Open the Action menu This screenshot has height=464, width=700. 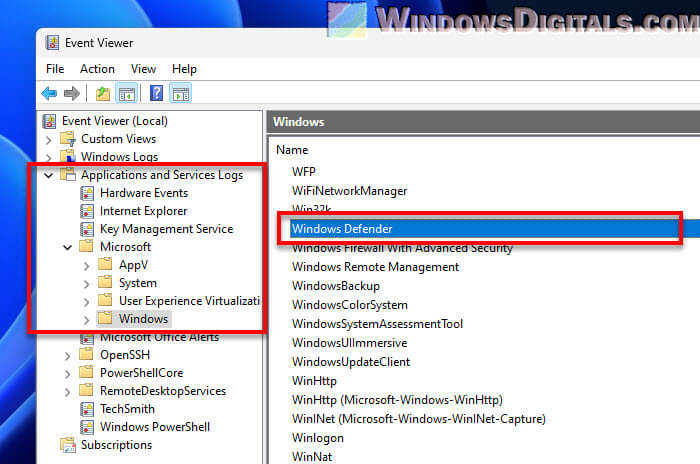click(97, 69)
